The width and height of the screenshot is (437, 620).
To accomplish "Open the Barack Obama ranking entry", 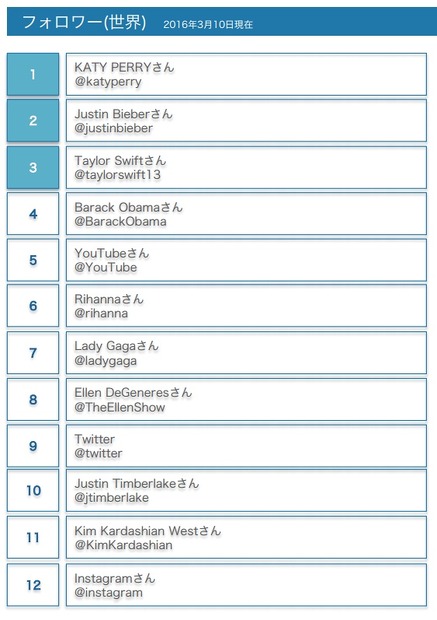I will coord(246,214).
